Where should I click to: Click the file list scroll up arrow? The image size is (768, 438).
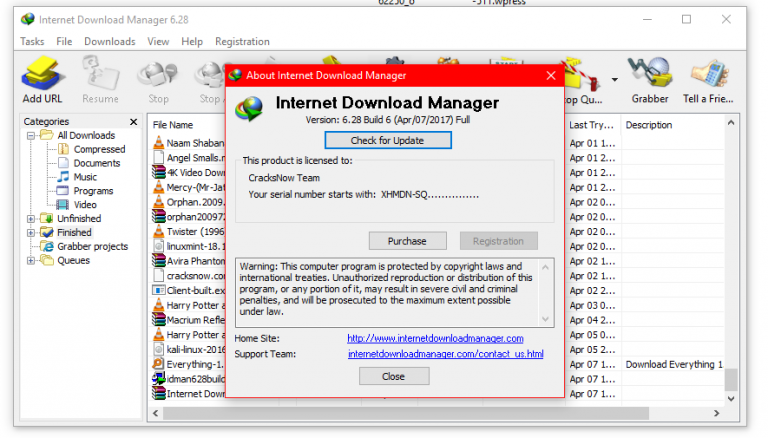tap(731, 123)
